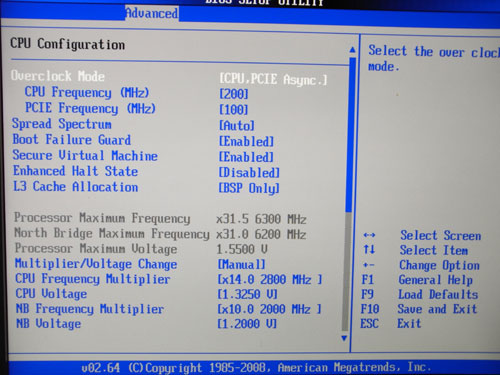Click Load Defaults next to F9
The image size is (500, 375).
point(438,294)
